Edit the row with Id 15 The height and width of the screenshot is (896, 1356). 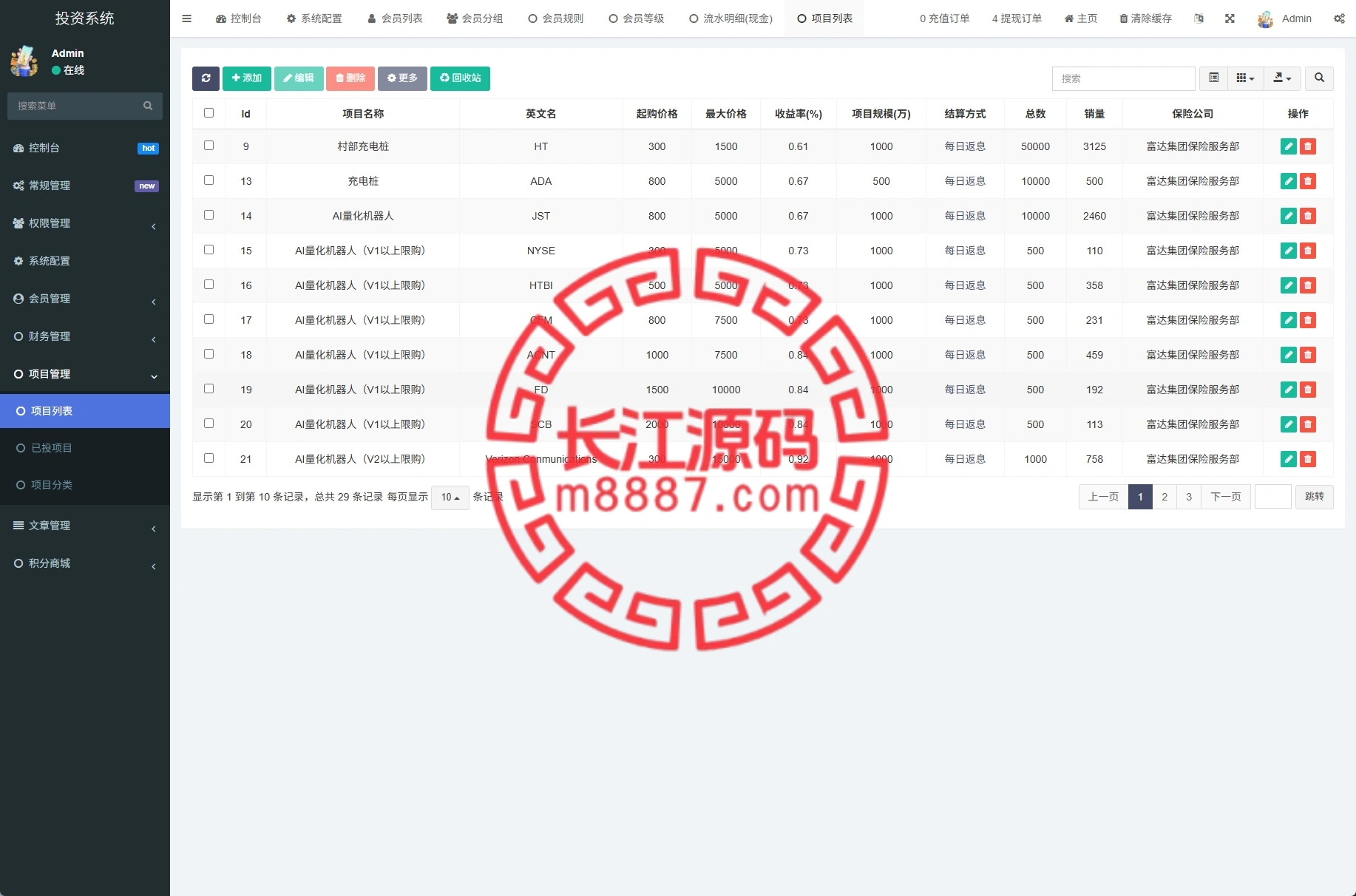coord(1288,251)
